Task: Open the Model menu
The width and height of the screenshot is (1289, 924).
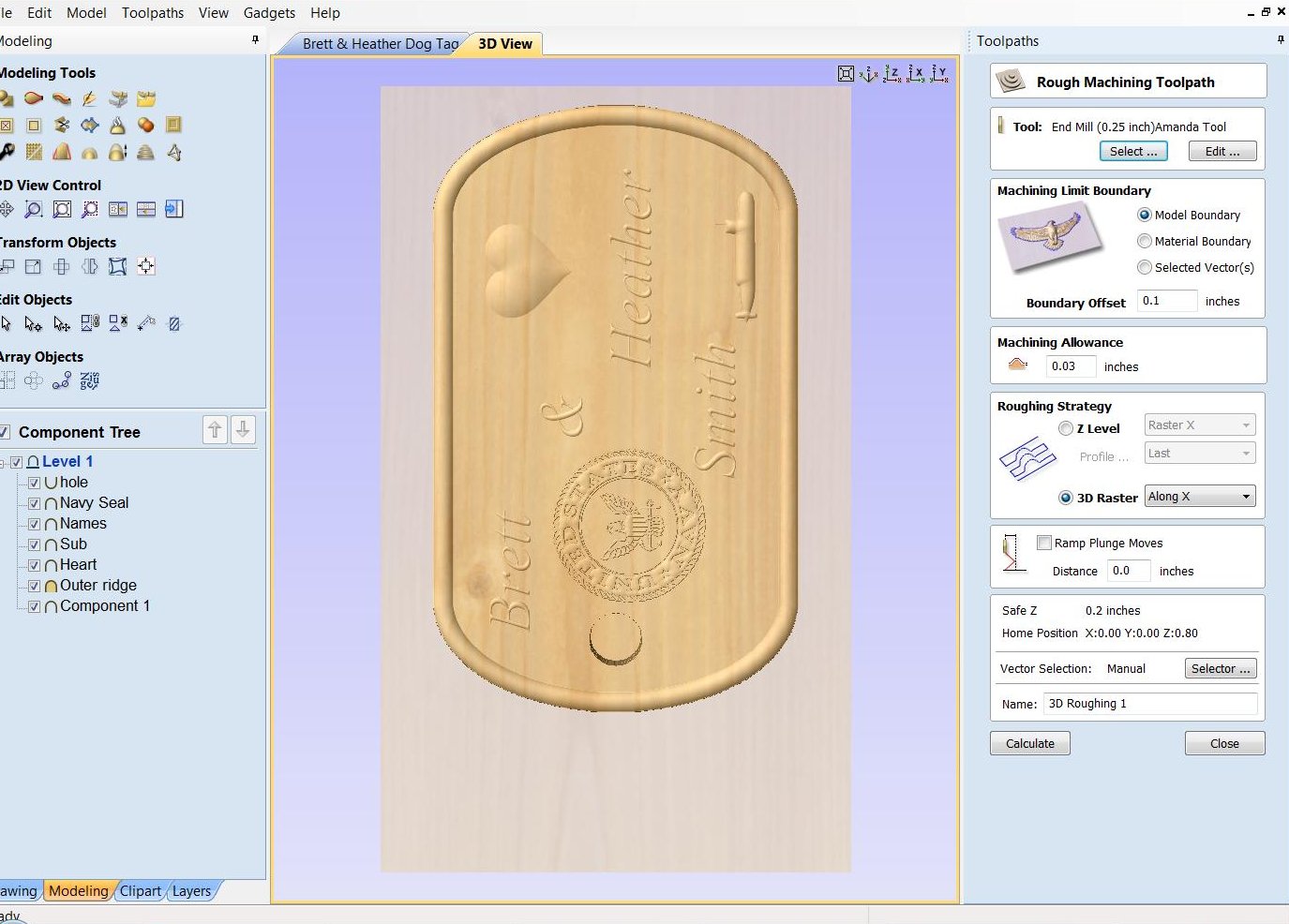Action: (86, 13)
